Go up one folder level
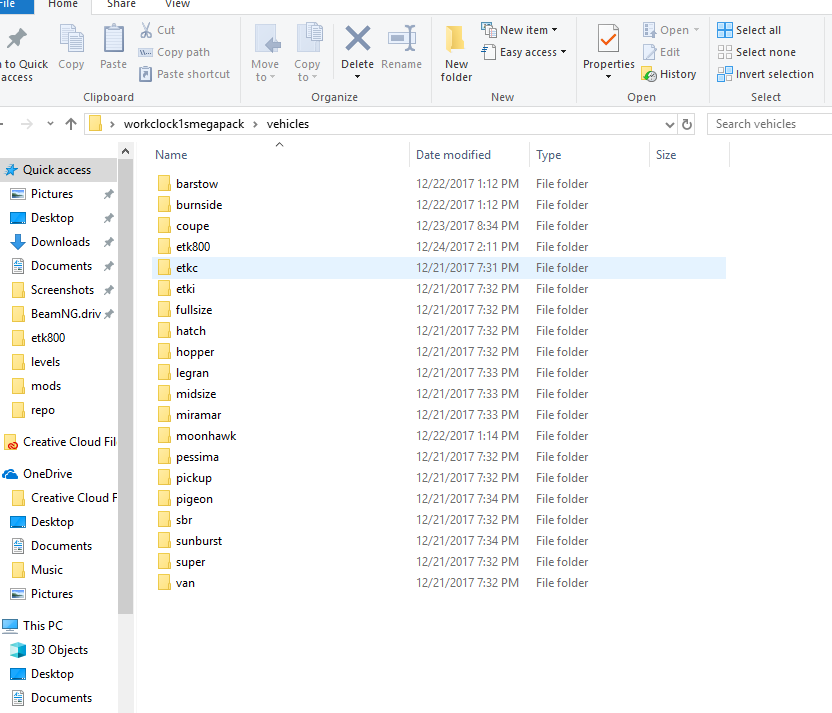Viewport: 832px width, 713px height. coord(71,124)
